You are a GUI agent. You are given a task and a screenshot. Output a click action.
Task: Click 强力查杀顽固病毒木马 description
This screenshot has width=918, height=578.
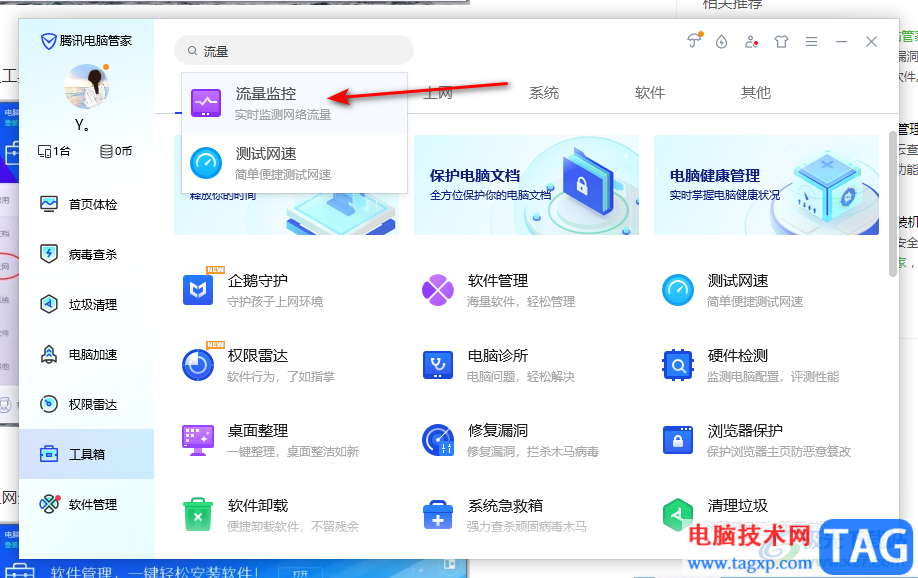526,526
